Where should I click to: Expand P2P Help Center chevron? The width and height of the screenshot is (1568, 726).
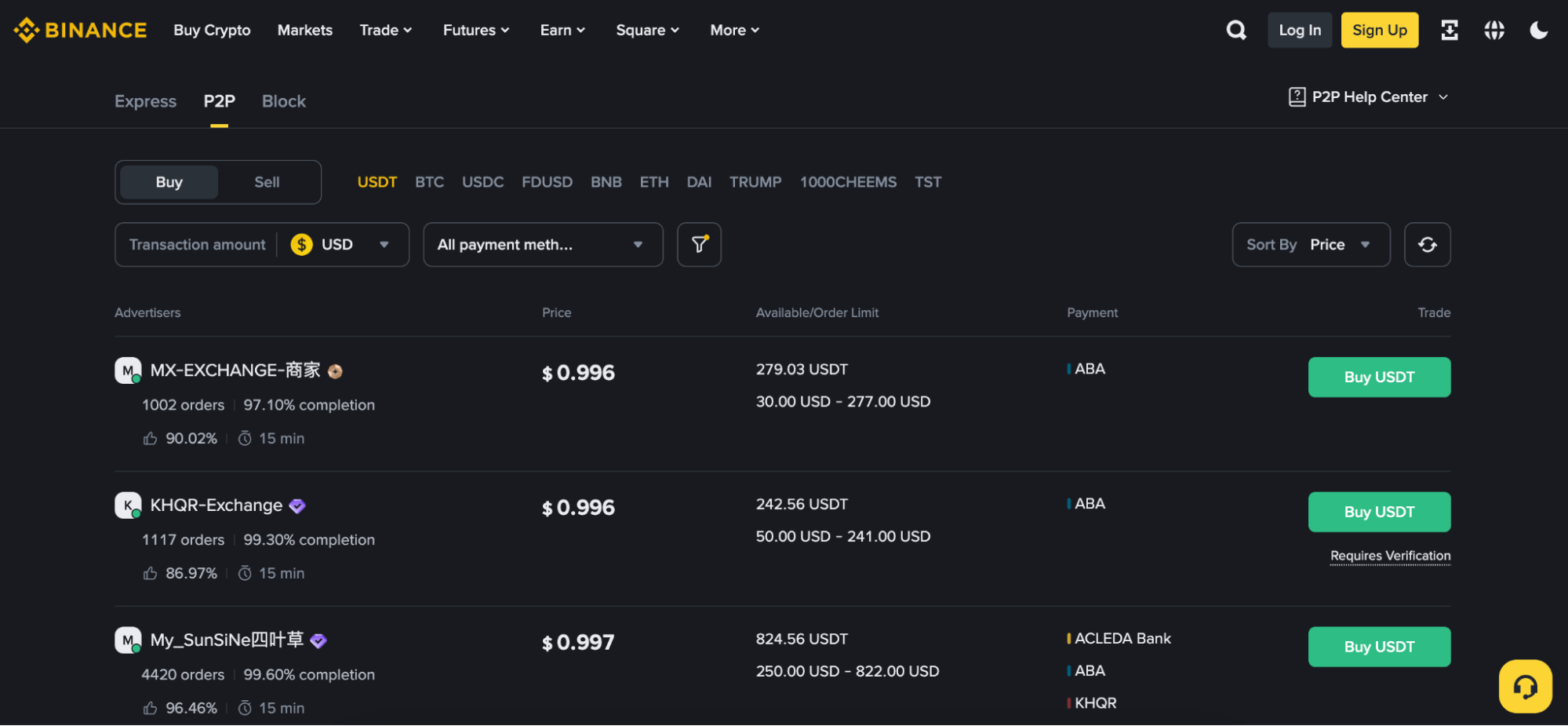click(1443, 97)
